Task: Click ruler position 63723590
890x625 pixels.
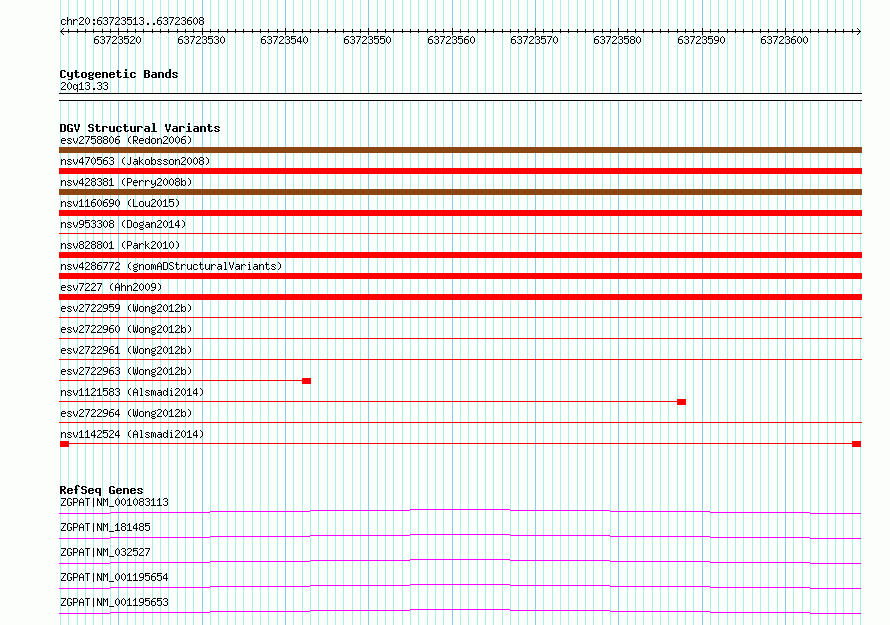Action: (701, 40)
